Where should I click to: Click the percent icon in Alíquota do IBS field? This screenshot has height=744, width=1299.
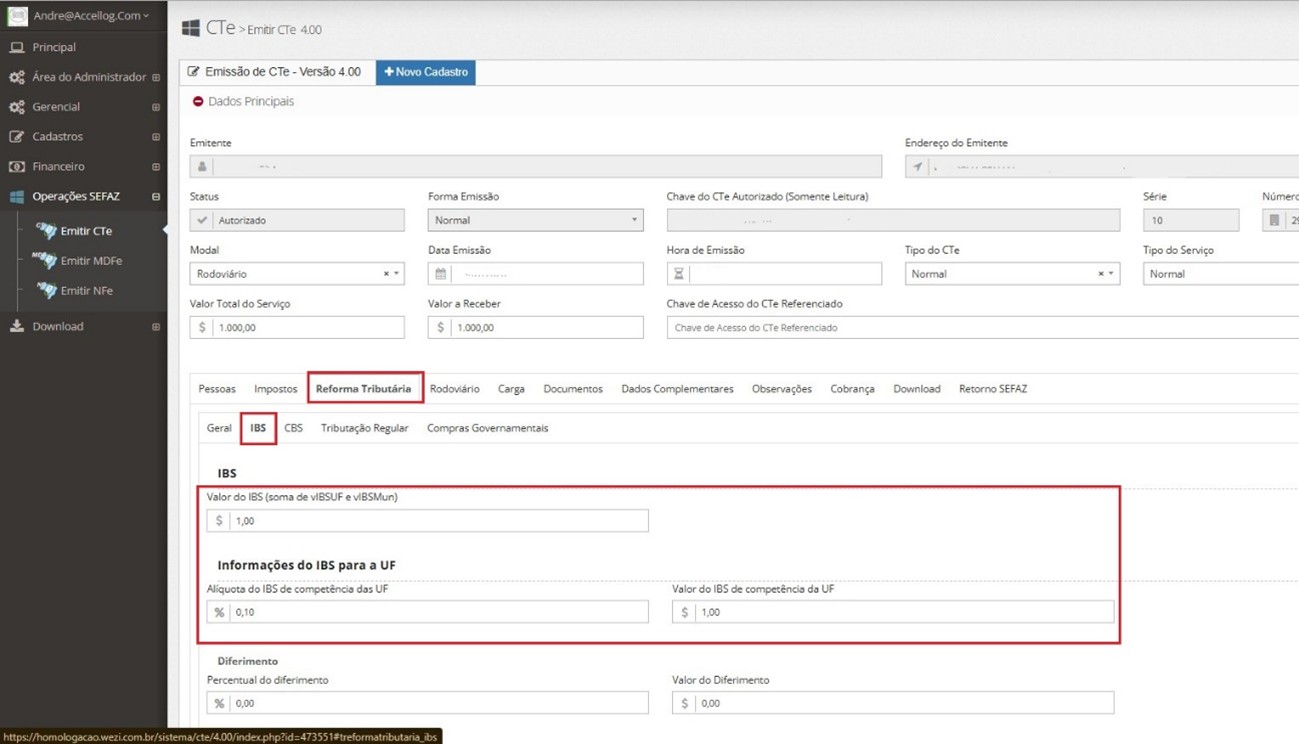coord(219,612)
